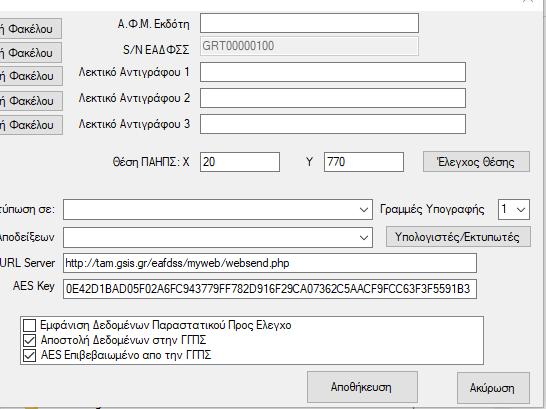Click the Λεκτικό Αντιγράφου 1 field
This screenshot has width=546, height=409.
click(333, 72)
